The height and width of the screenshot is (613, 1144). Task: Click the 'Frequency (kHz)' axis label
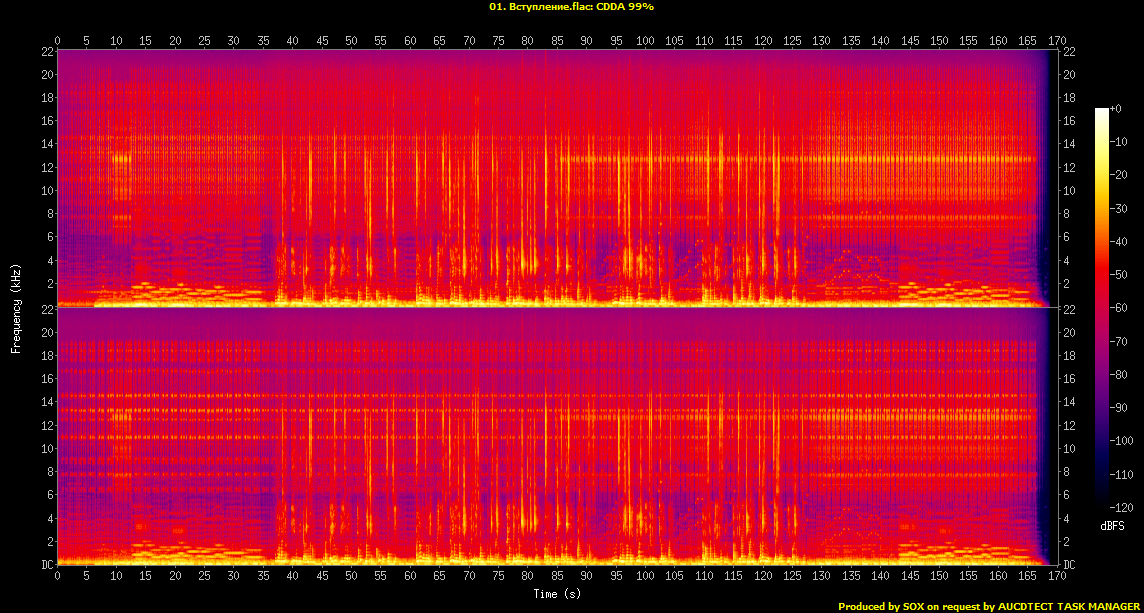click(x=16, y=305)
